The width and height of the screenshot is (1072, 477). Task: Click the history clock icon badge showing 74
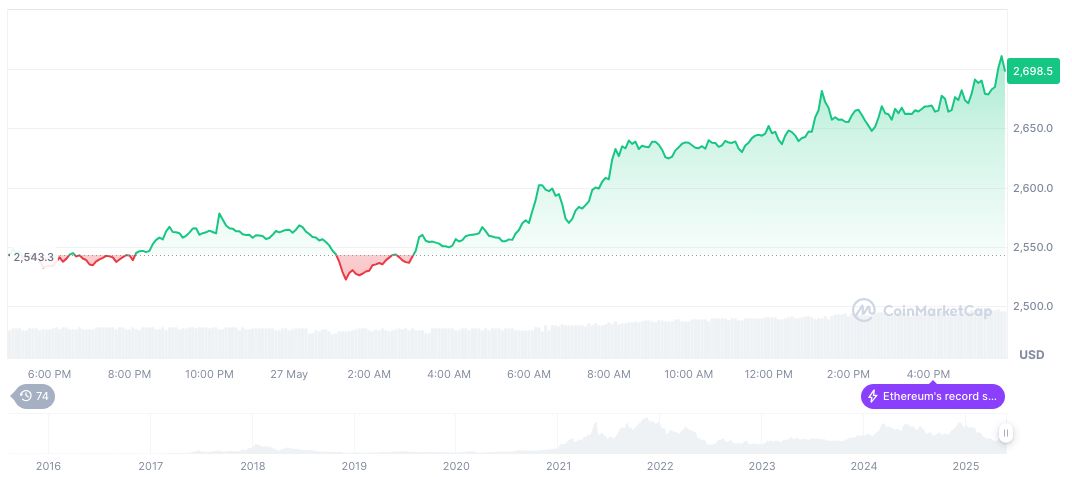[x=34, y=397]
